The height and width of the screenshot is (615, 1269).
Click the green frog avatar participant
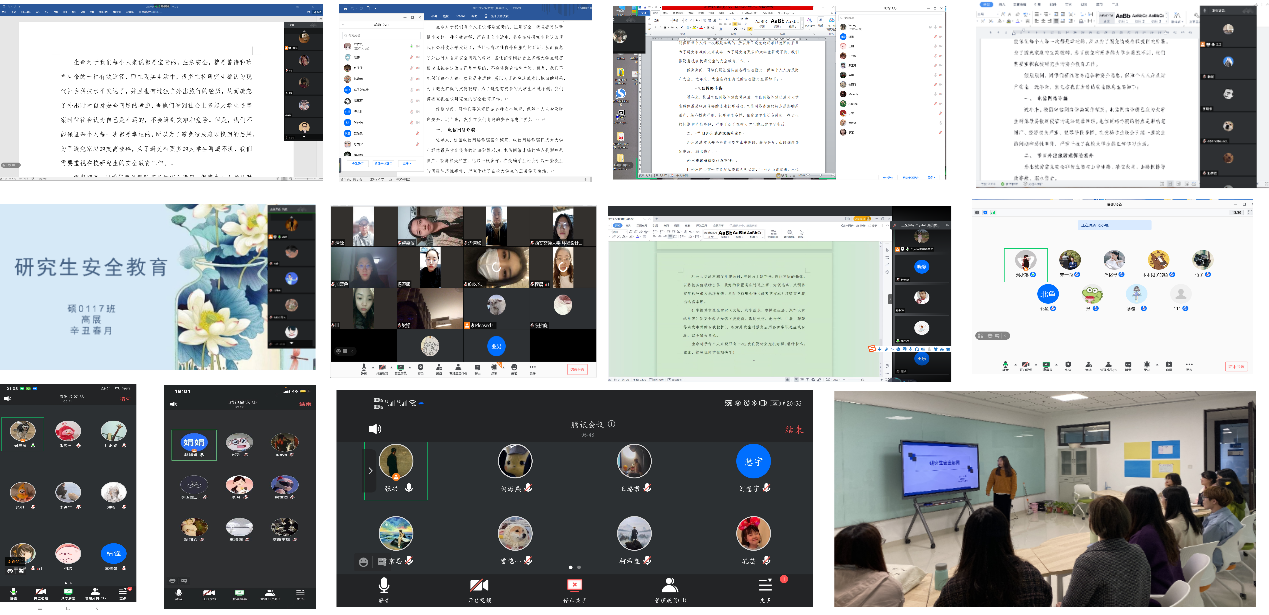coord(1092,295)
